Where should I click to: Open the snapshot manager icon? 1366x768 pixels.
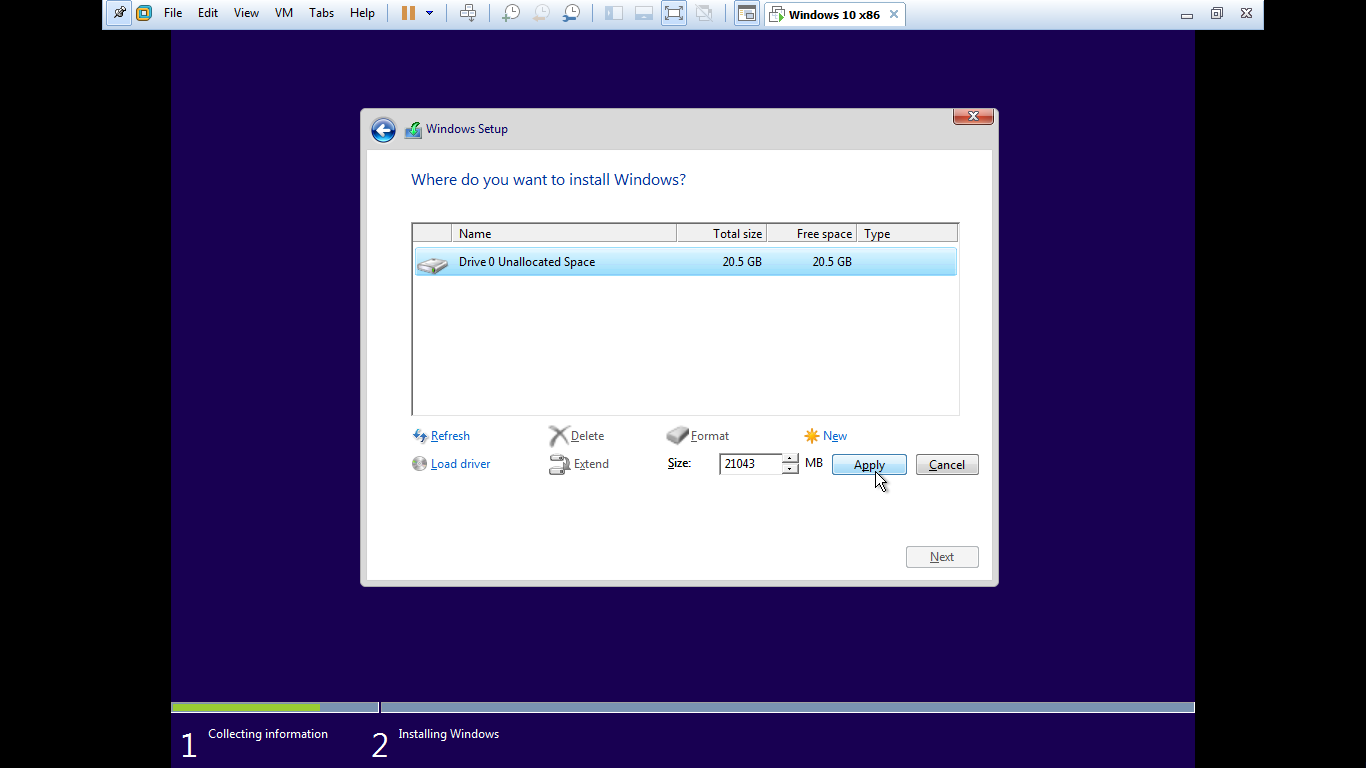[x=571, y=13]
